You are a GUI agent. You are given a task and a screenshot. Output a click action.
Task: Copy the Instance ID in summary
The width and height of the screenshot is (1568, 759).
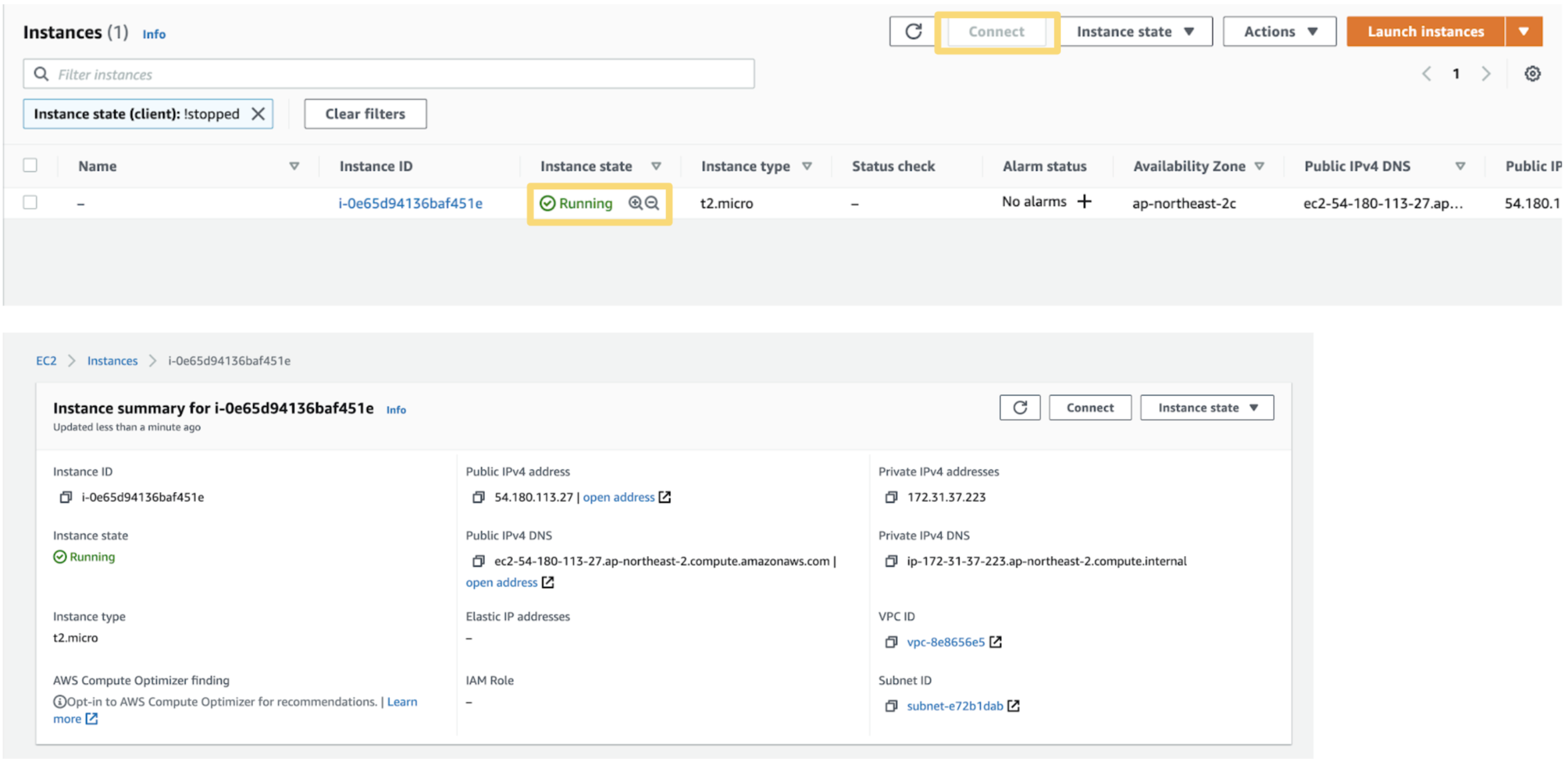tap(65, 497)
